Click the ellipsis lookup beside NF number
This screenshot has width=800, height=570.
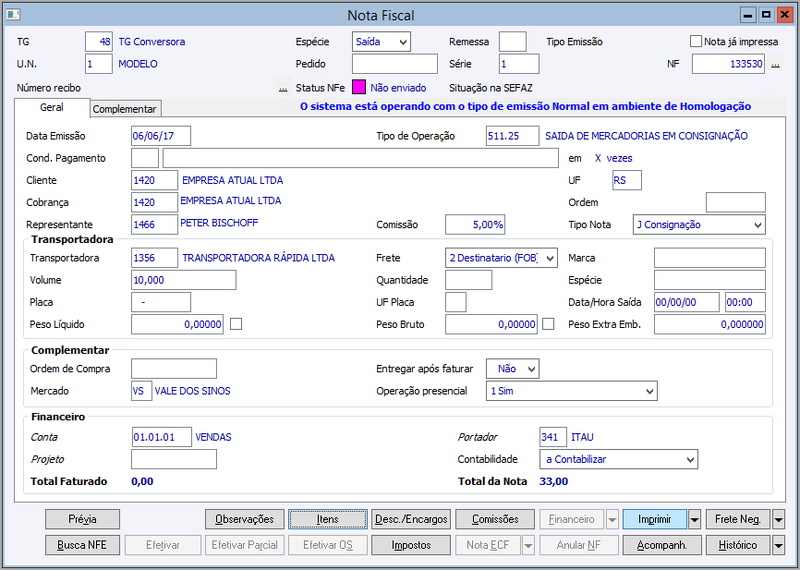click(776, 64)
